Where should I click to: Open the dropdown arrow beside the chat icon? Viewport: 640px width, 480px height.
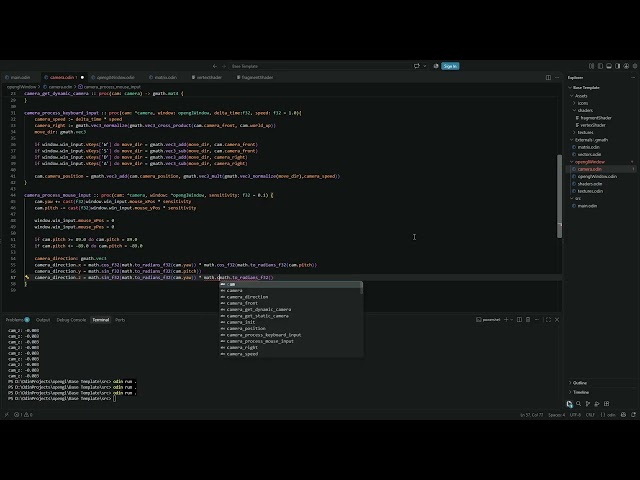[424, 66]
